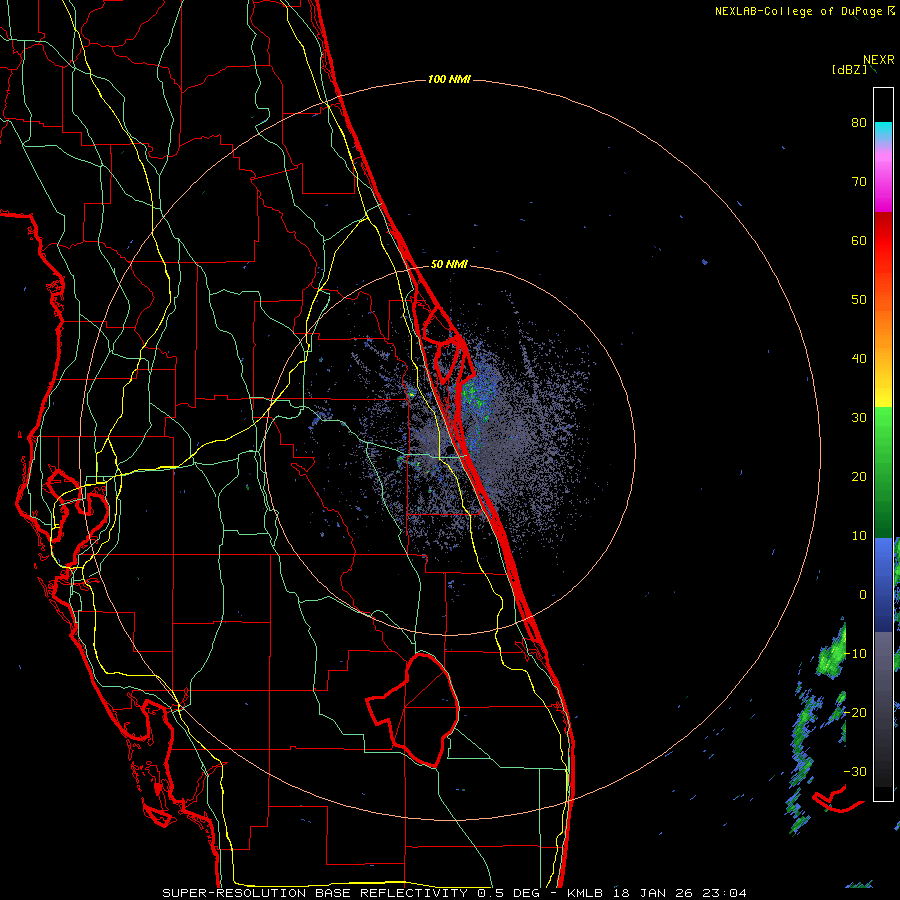Click the blue segment of the color bar
Screen dimensions: 900x900
[x=883, y=584]
